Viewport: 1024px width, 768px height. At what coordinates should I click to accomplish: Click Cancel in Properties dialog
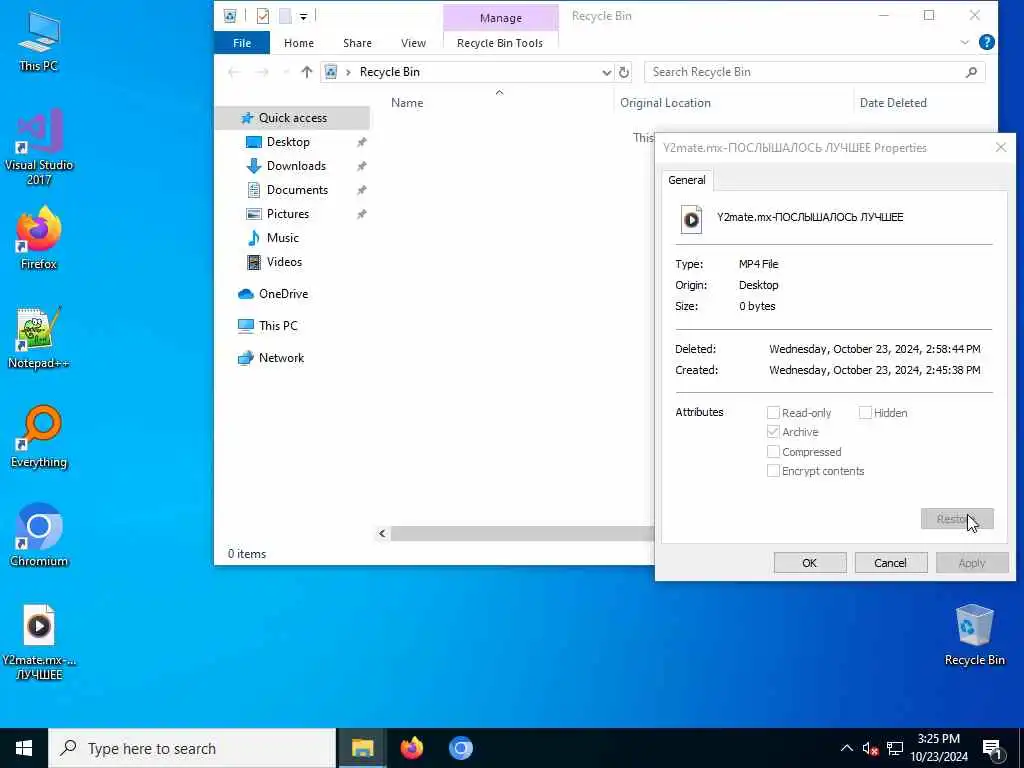890,563
